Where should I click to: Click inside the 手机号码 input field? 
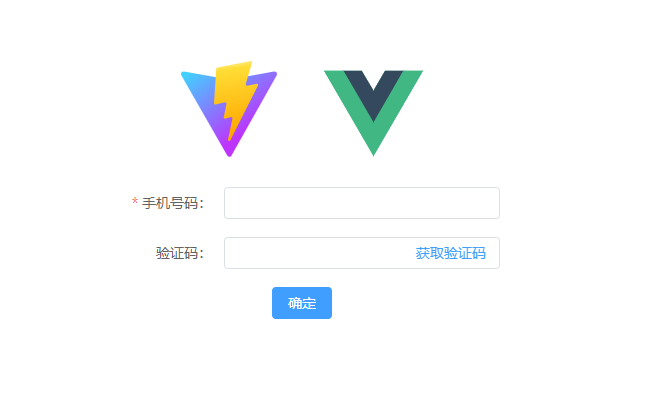pos(361,203)
